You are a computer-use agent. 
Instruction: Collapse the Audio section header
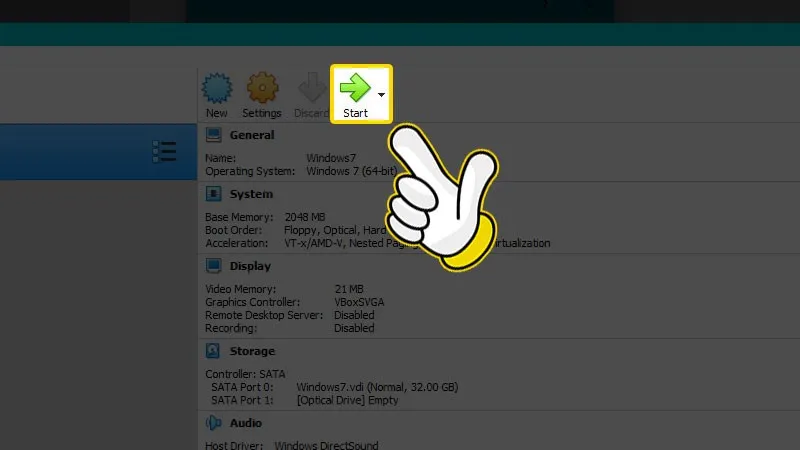(245, 423)
